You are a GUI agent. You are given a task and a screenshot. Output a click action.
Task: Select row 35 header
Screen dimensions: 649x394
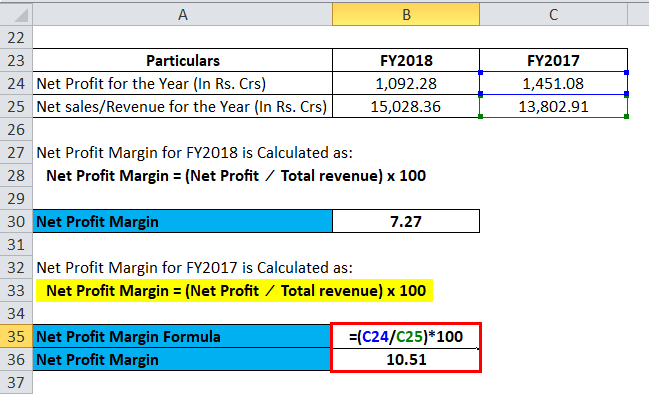(x=16, y=336)
